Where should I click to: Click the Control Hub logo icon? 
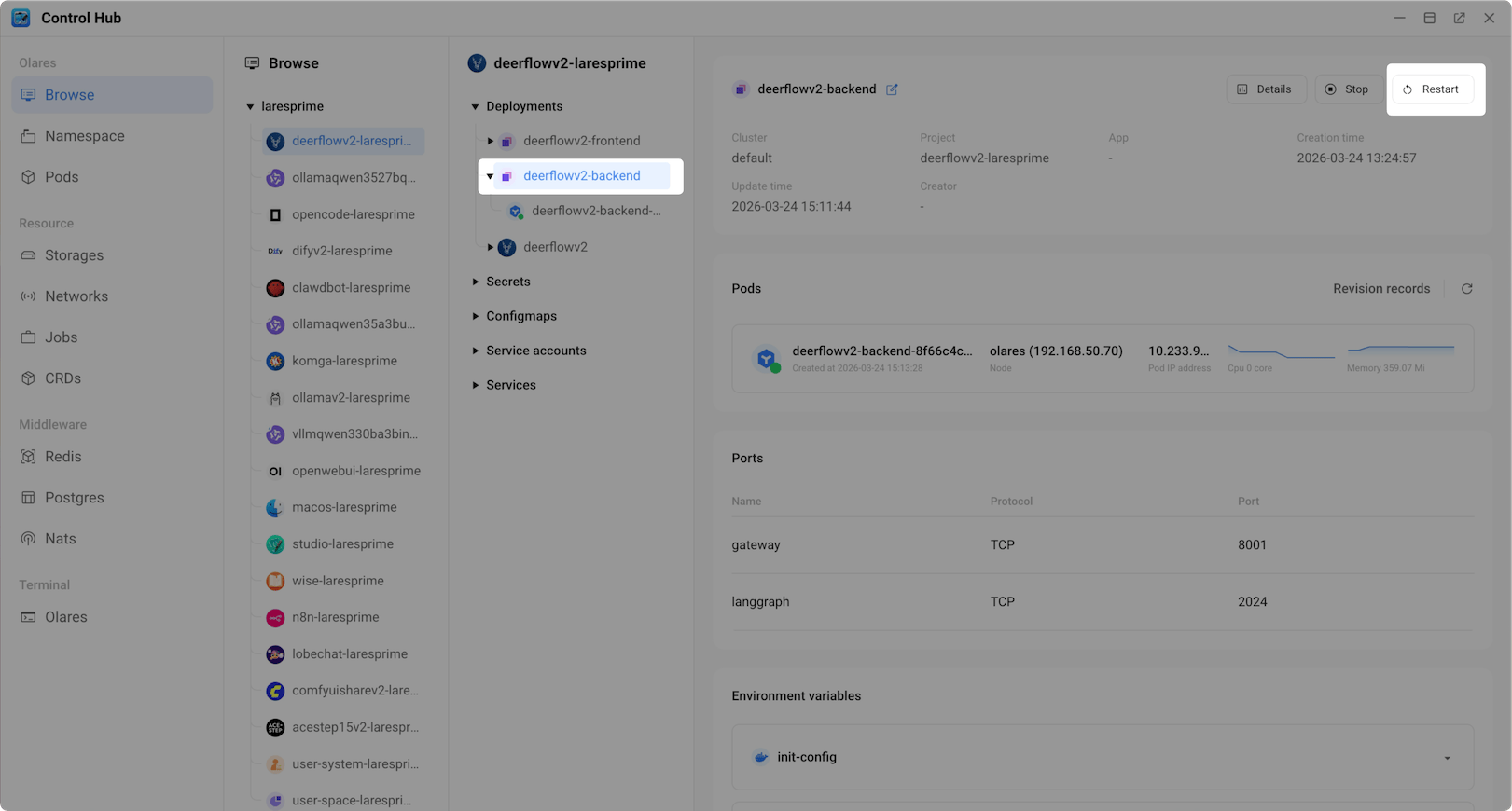tap(21, 18)
